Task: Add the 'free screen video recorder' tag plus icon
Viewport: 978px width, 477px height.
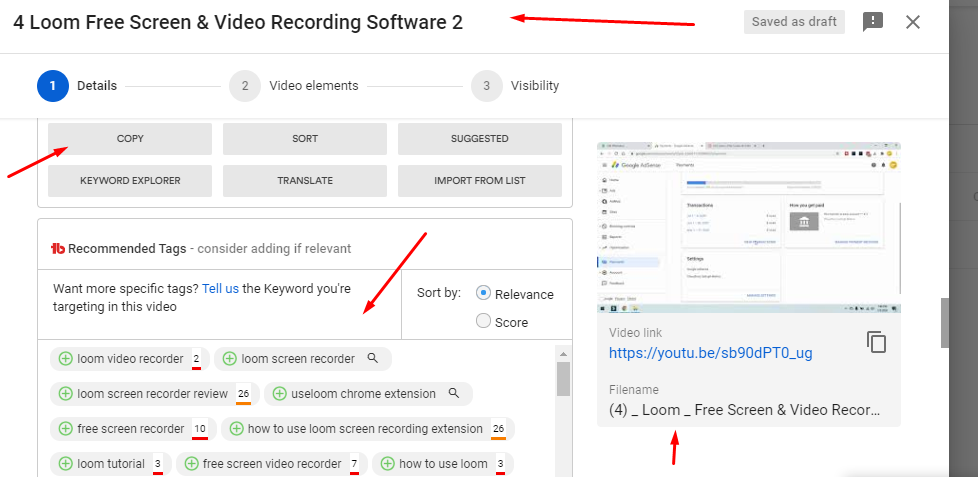Action: 191,464
